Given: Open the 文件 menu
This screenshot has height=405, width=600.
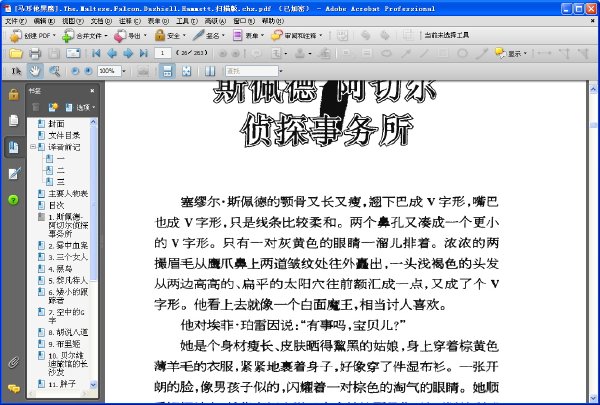Looking at the screenshot, I should click(16, 21).
